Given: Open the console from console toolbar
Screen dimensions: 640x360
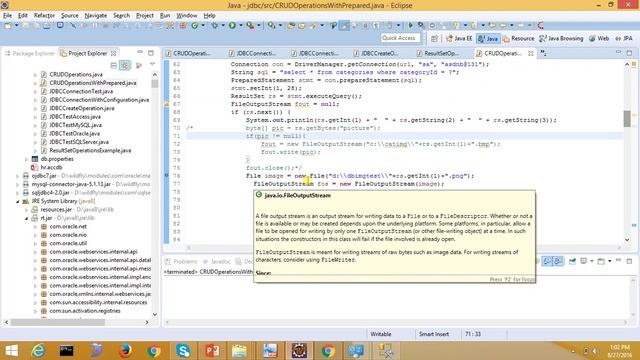Looking at the screenshot, I should 601,261.
